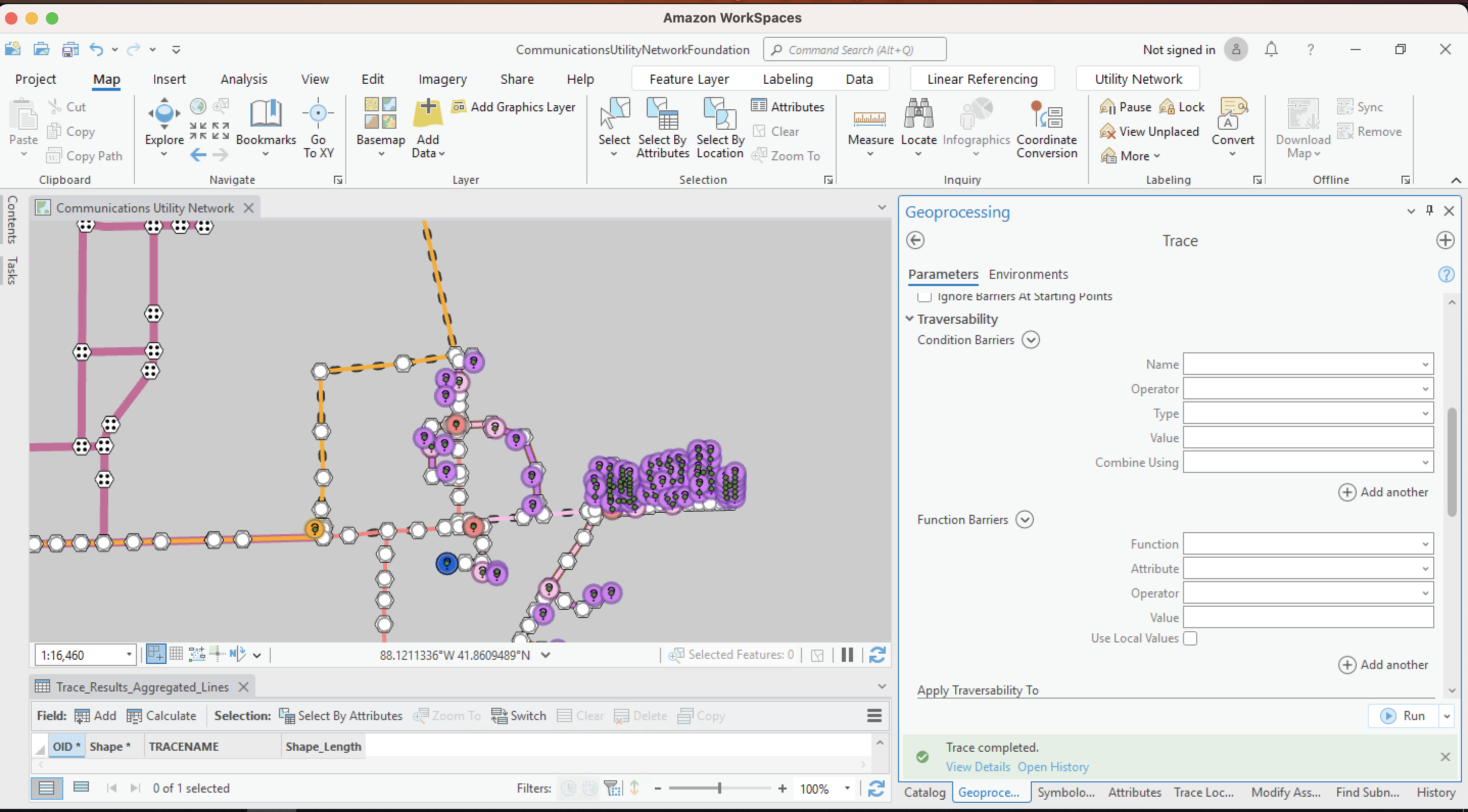Run the Trace tool

pos(1404,715)
